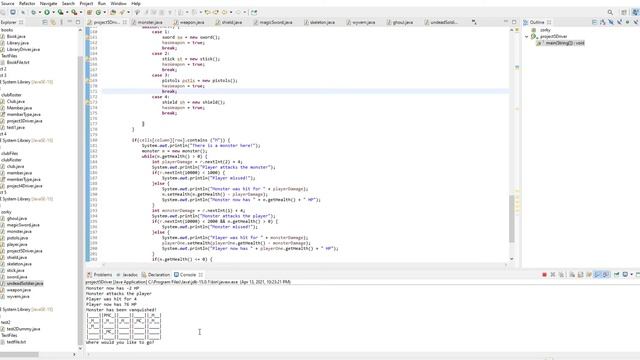The width and height of the screenshot is (640, 360).
Task: Collapse All in Package Explorer toolbar
Action: click(x=45, y=22)
